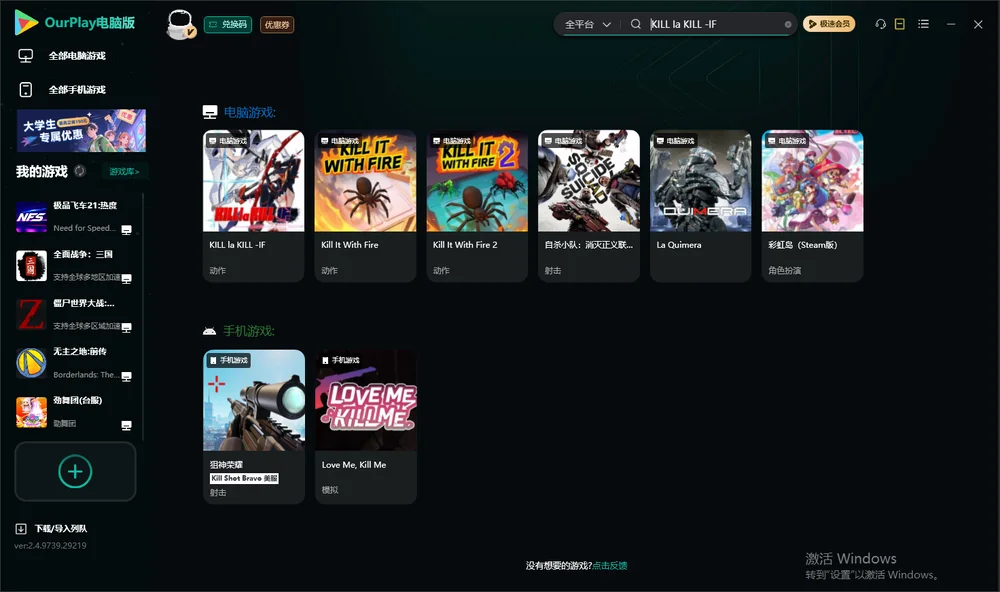Clear the search text with the round clear icon

tap(788, 24)
